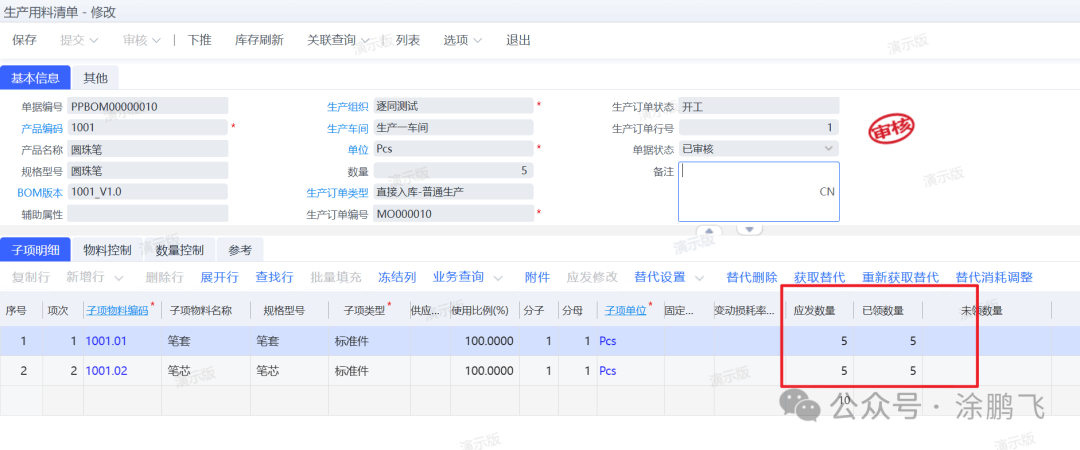Switch to the 其他 tab
This screenshot has width=1080, height=450.
click(x=96, y=77)
